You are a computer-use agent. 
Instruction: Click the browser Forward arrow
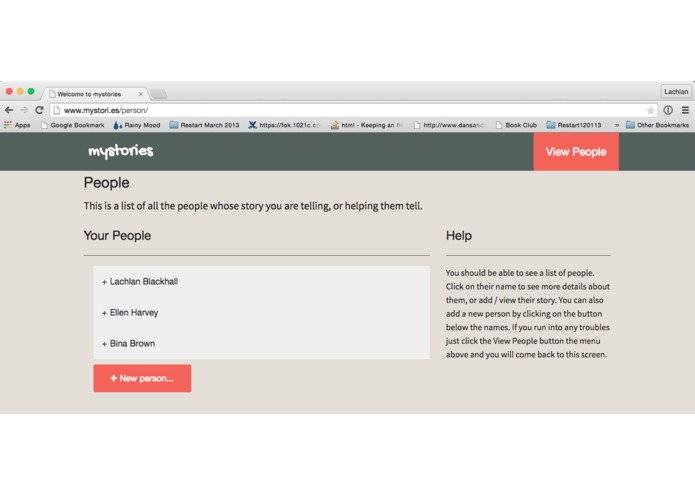point(24,110)
